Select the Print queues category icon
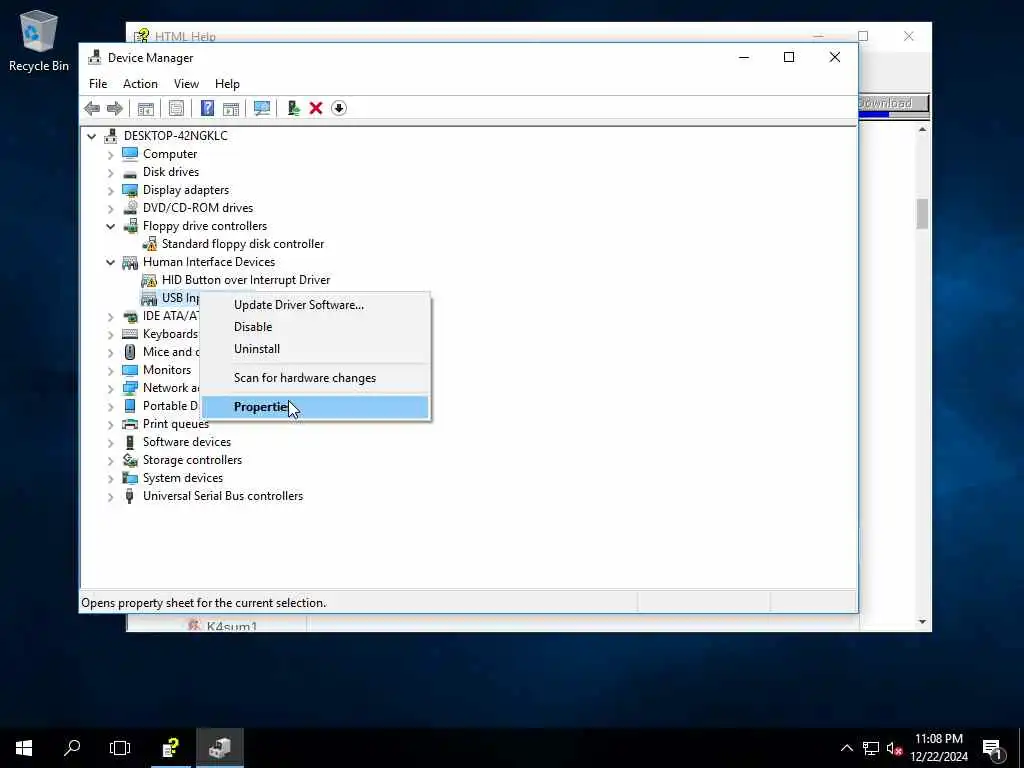 coord(130,424)
